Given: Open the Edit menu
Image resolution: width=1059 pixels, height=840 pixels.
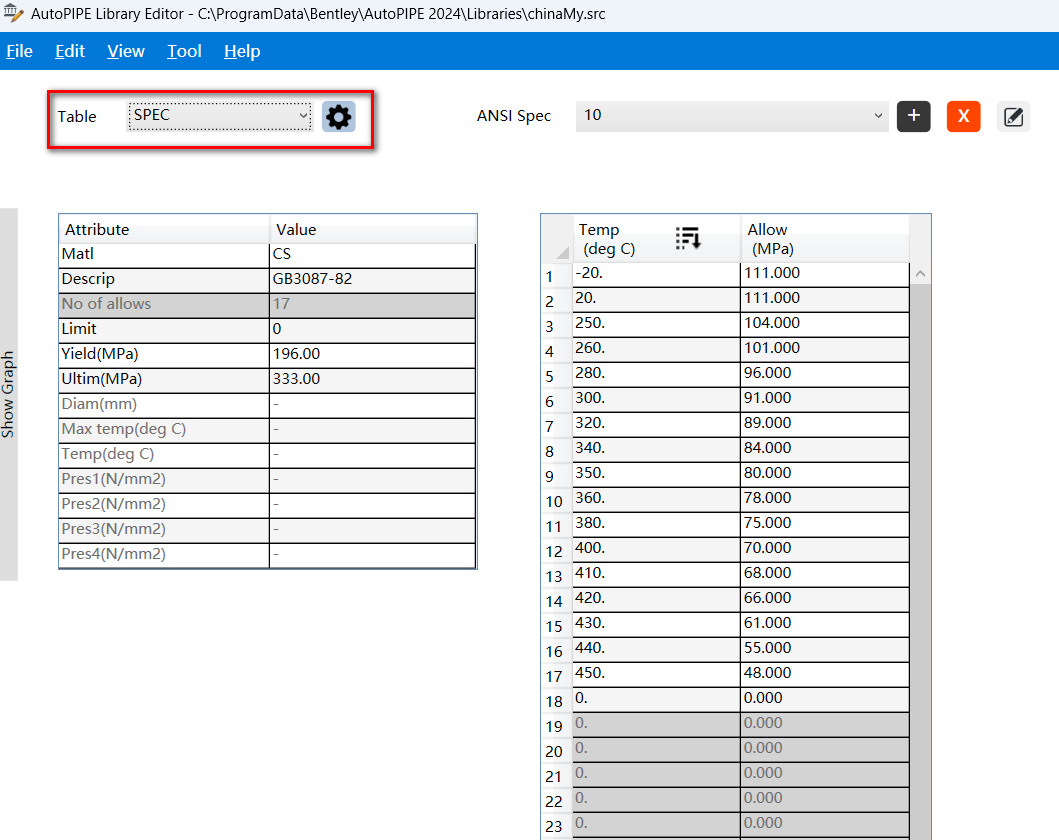Looking at the screenshot, I should pos(70,51).
